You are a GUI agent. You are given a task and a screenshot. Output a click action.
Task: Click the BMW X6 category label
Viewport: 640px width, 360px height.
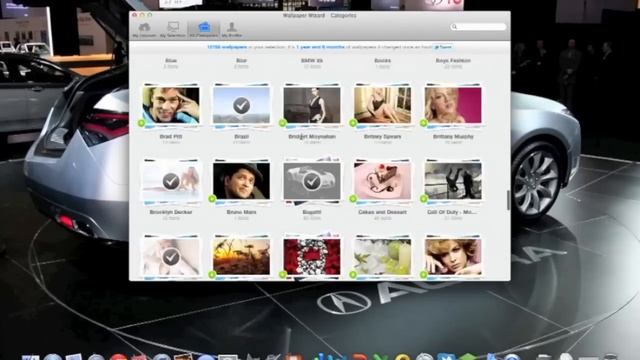(x=312, y=60)
